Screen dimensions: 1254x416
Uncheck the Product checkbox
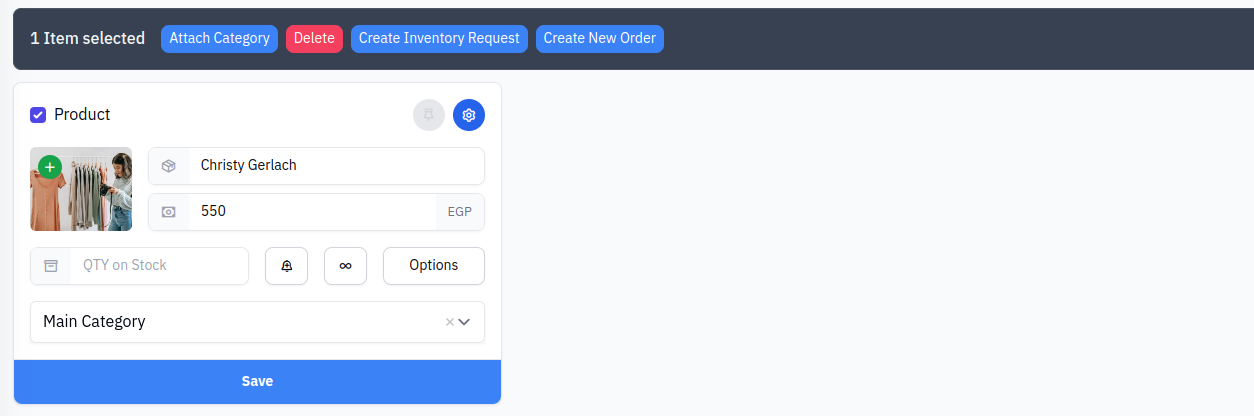coord(38,115)
